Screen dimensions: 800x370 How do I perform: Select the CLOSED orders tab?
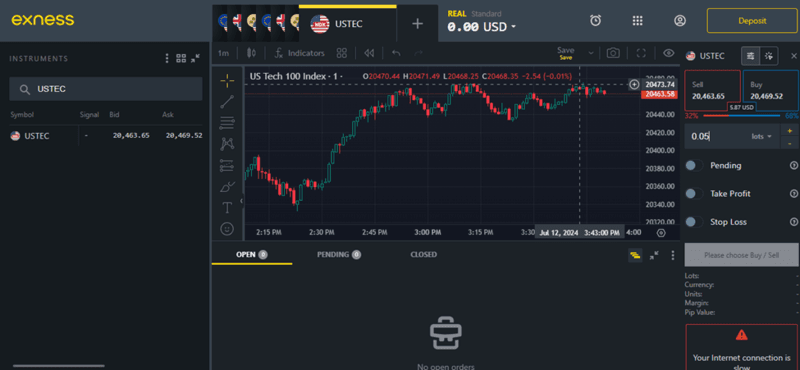point(423,255)
